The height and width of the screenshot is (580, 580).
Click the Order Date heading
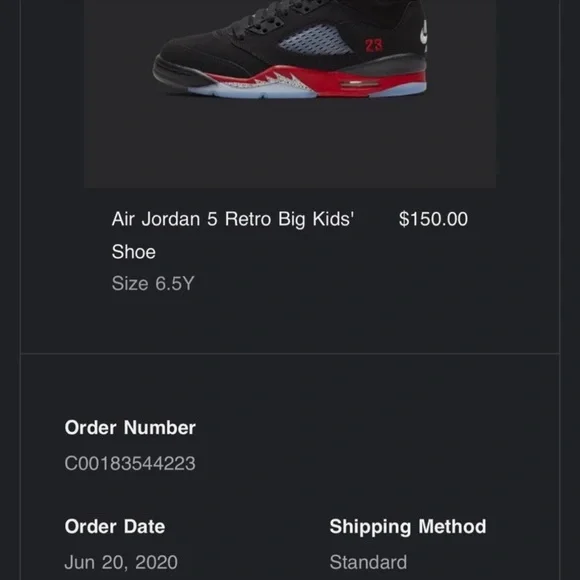coord(115,526)
